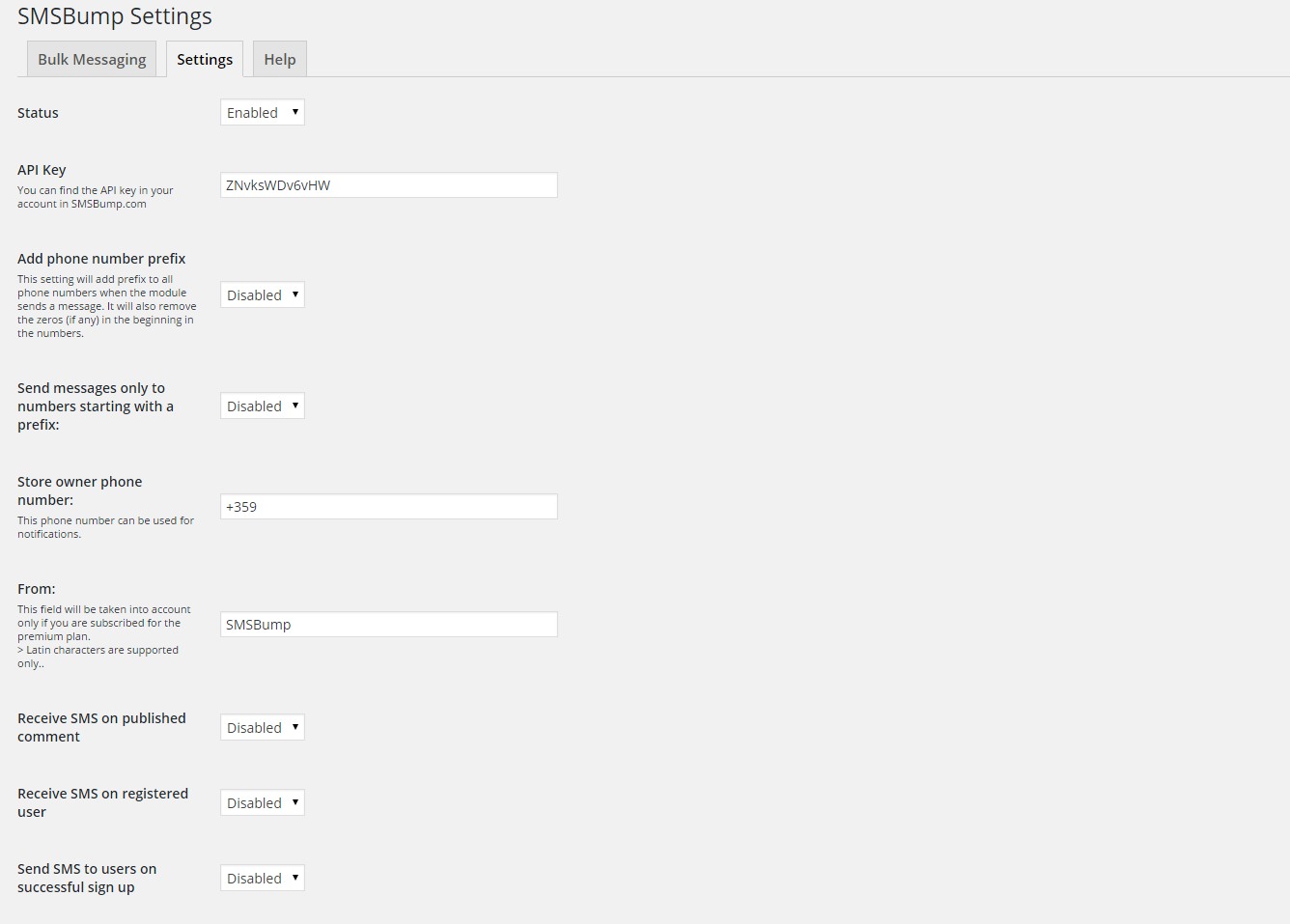The height and width of the screenshot is (924, 1290).
Task: Open Send SMS on successful sign up dropdown
Action: (263, 878)
